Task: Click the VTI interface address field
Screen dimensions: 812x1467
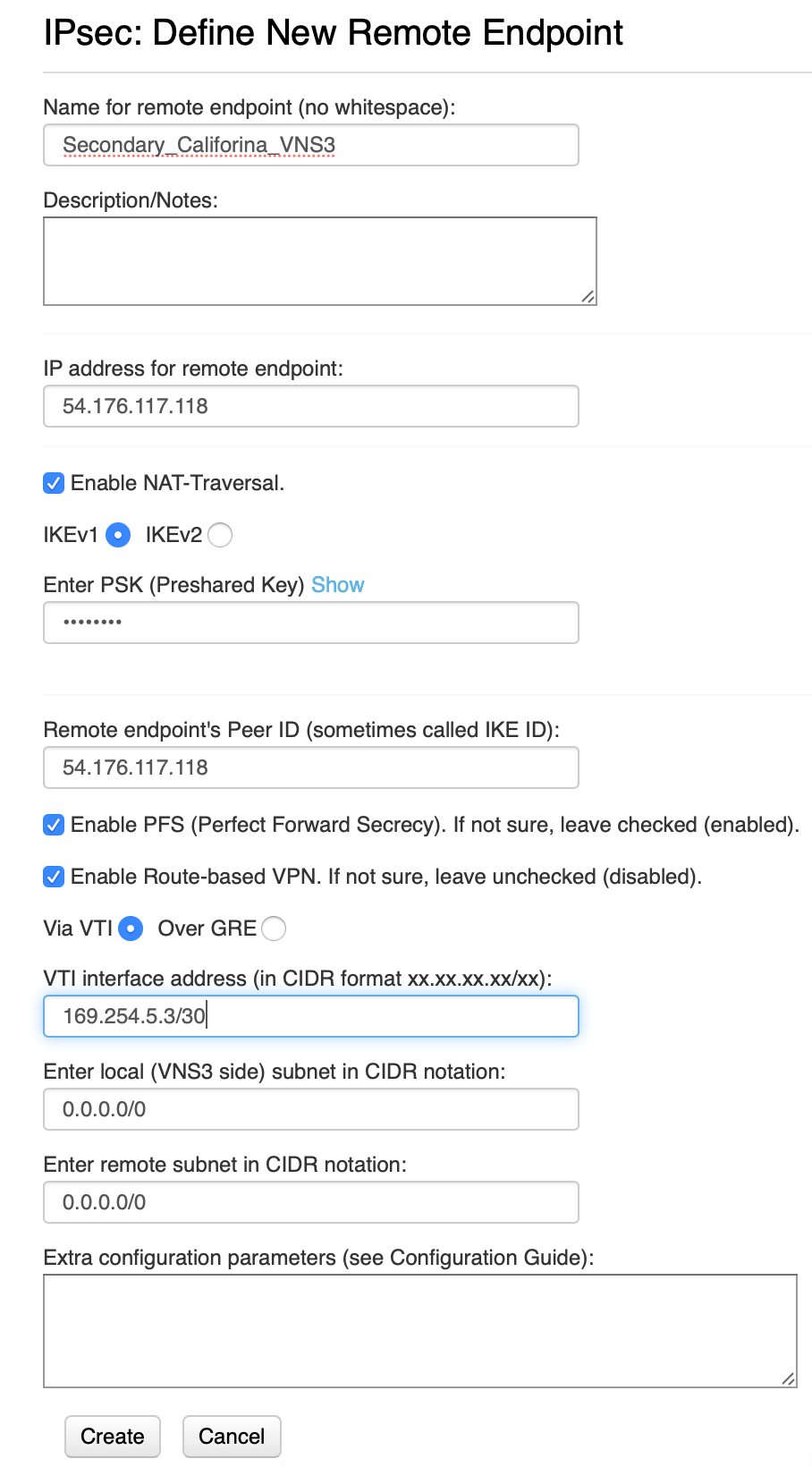Action: coord(310,1016)
